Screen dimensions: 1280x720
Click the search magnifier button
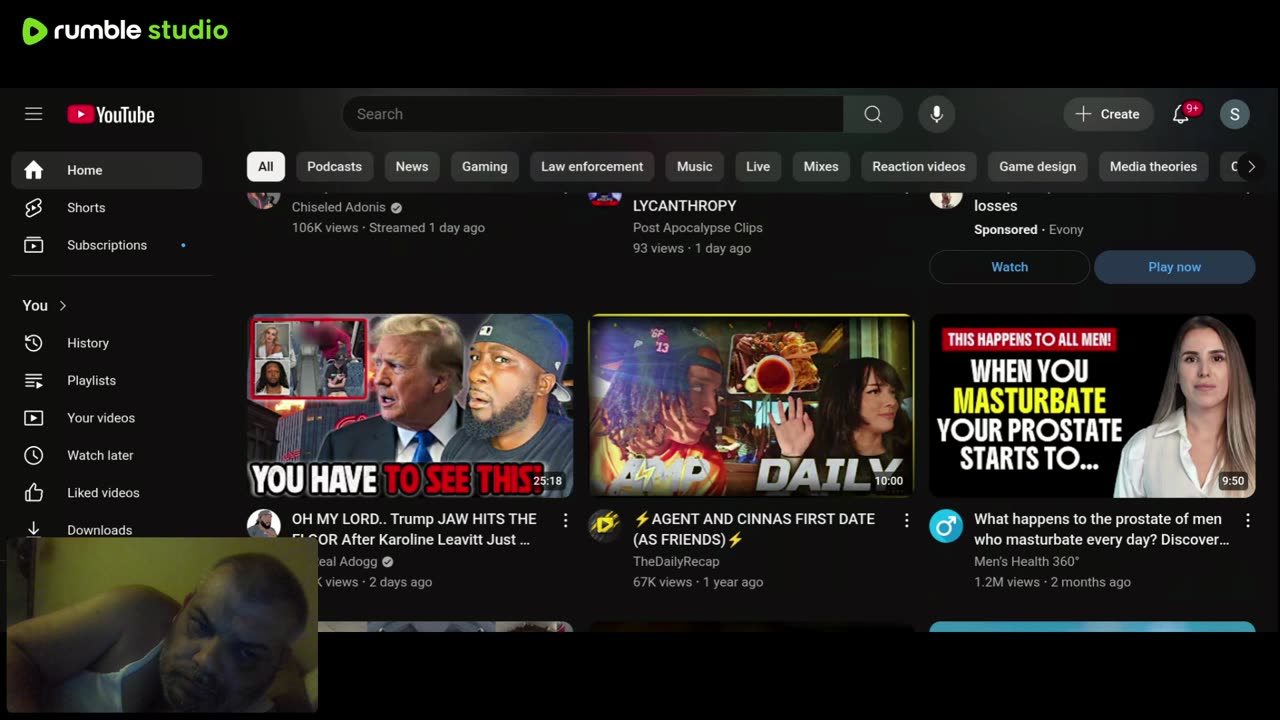click(x=873, y=114)
